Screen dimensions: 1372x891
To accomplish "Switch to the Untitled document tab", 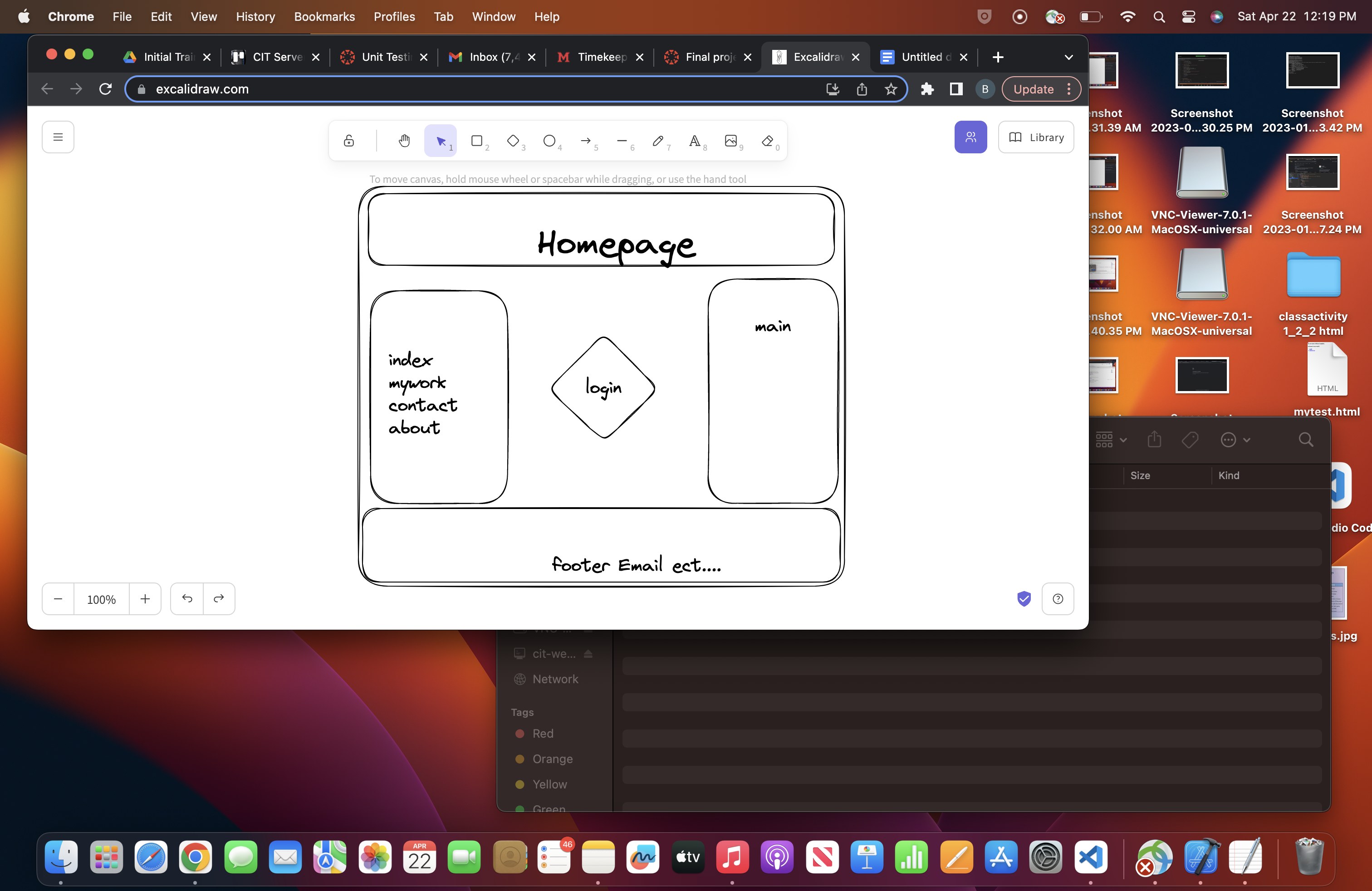I will (925, 57).
